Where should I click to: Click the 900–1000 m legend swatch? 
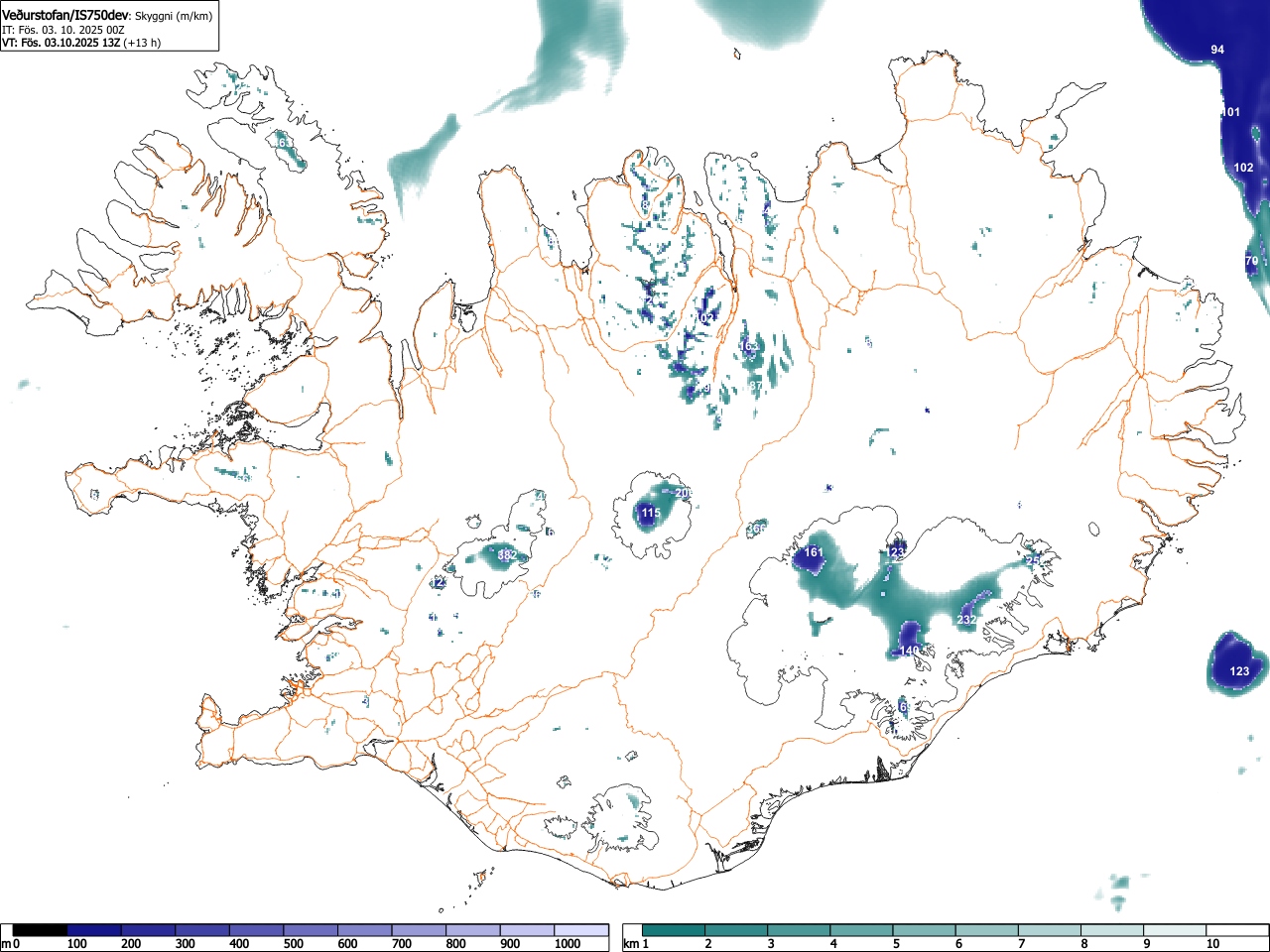(527, 931)
